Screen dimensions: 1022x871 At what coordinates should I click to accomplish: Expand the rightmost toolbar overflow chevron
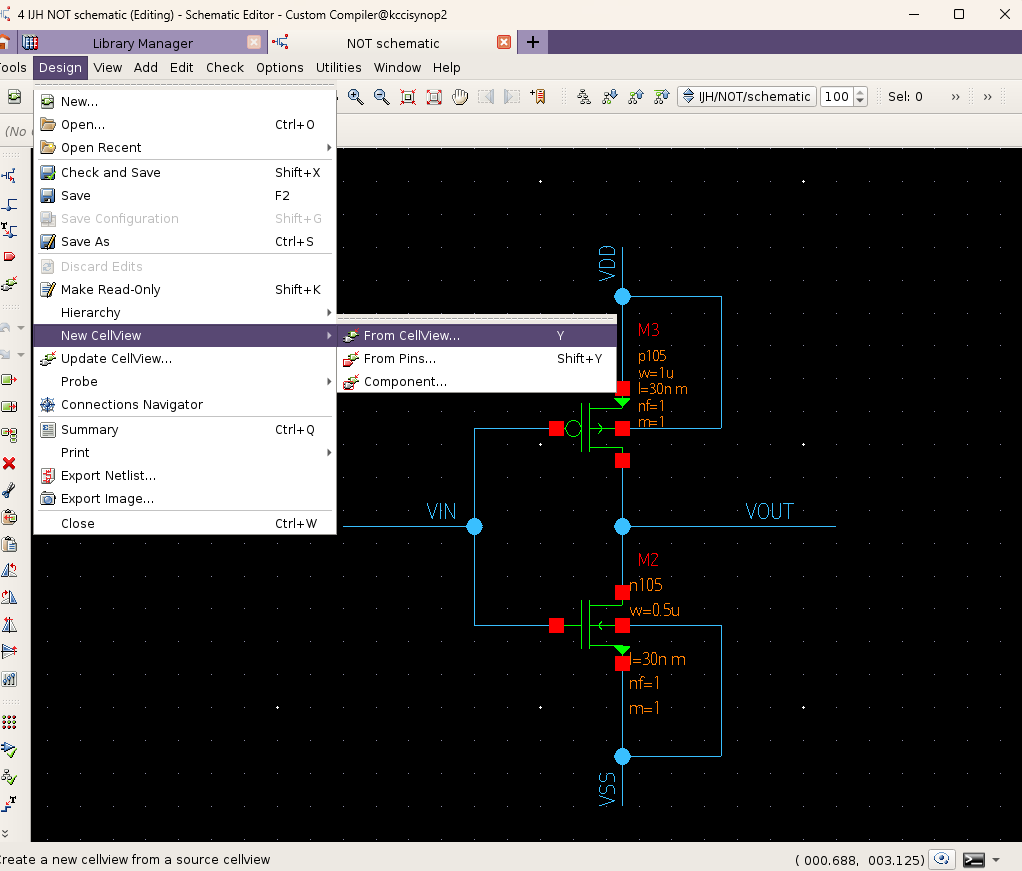pyautogui.click(x=987, y=97)
